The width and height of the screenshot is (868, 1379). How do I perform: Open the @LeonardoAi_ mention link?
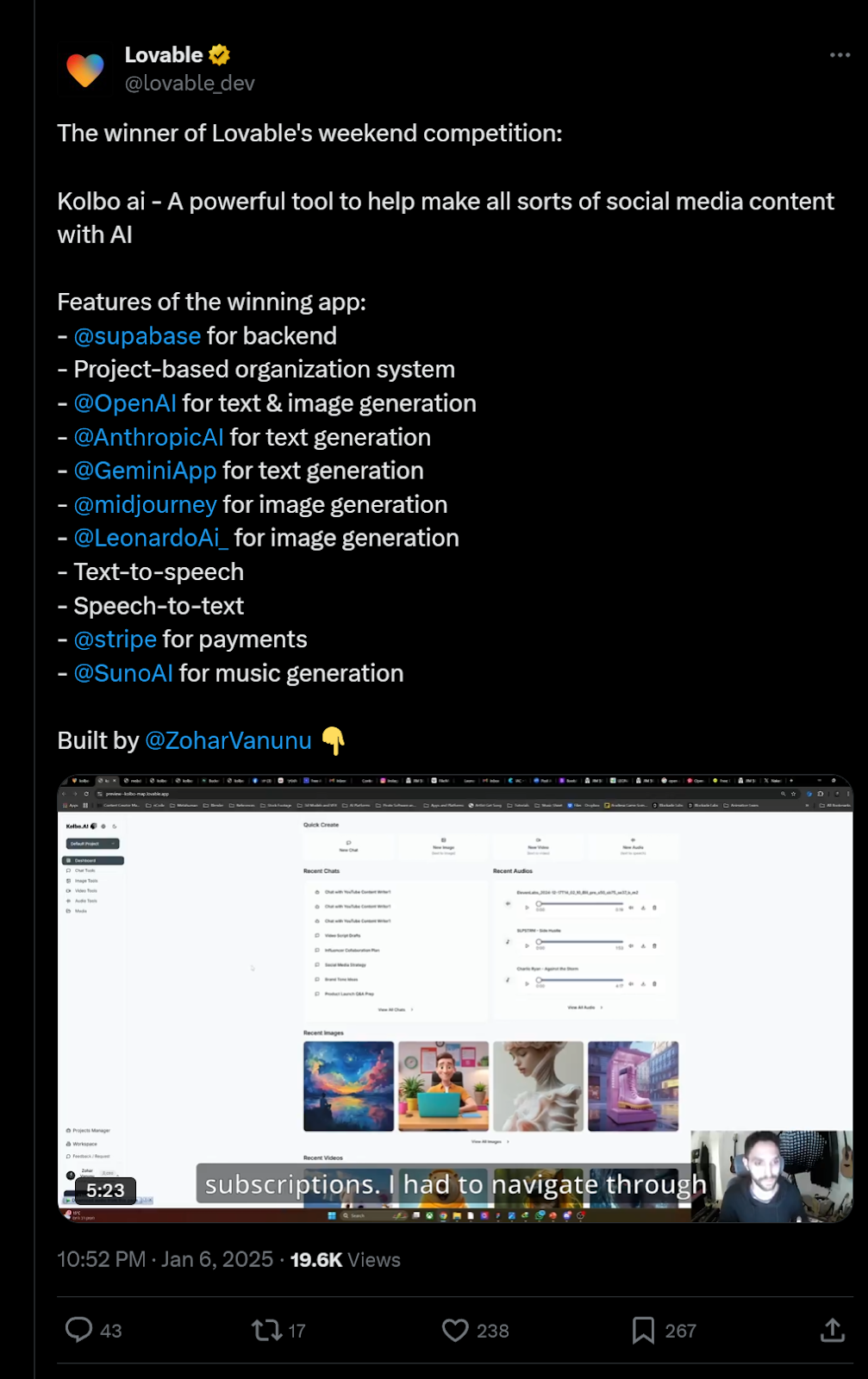(151, 539)
